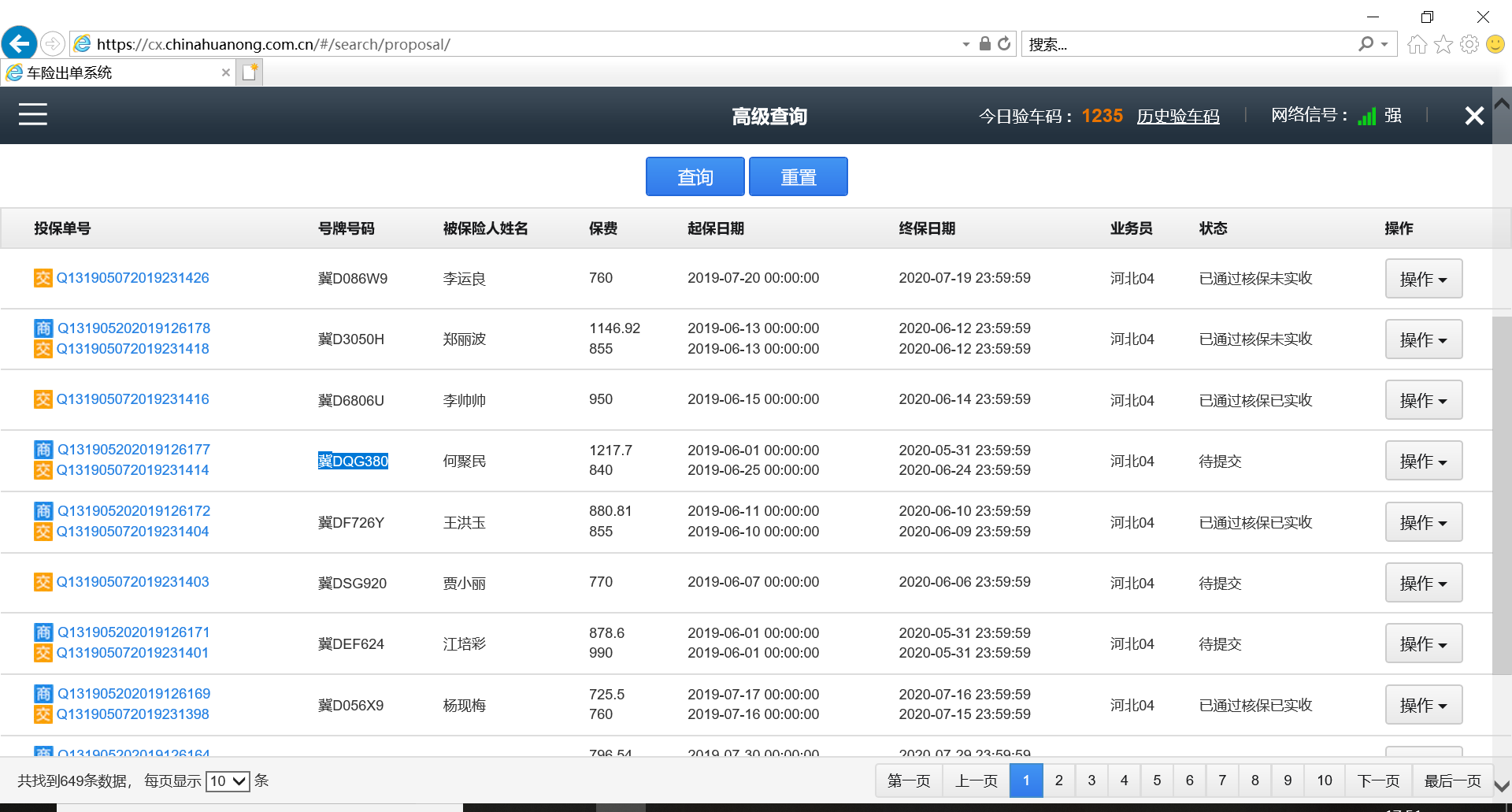This screenshot has width=1512, height=812.
Task: Open the 历史验车码 link
Action: 1177,117
